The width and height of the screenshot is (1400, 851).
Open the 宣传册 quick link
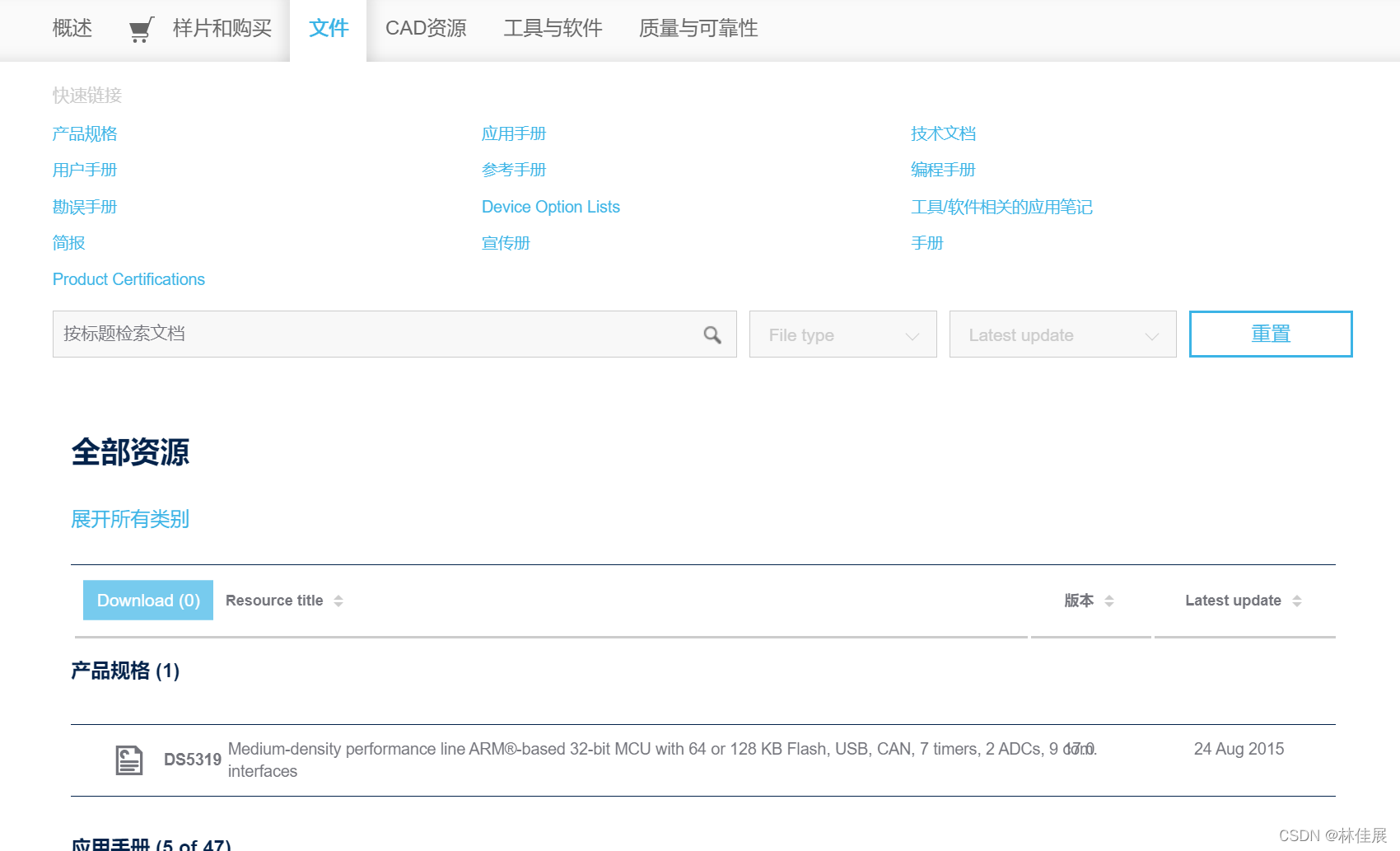(x=506, y=243)
